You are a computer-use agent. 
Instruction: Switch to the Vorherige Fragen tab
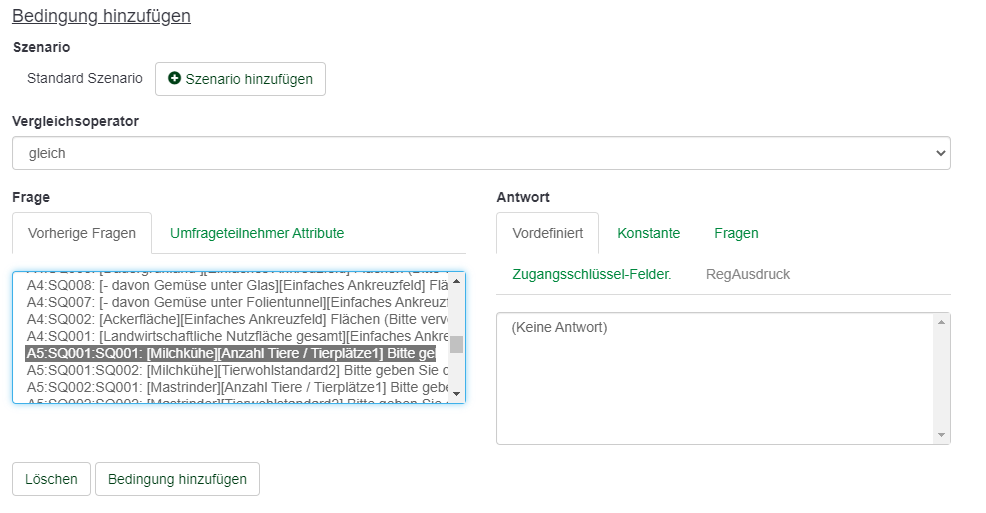click(82, 233)
